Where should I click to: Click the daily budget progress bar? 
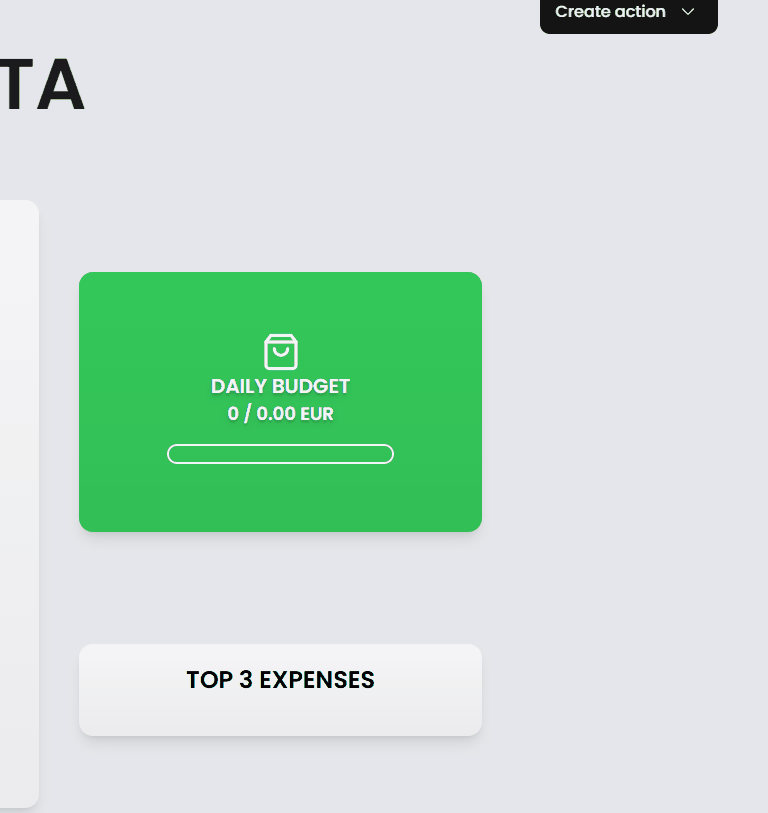pyautogui.click(x=281, y=454)
